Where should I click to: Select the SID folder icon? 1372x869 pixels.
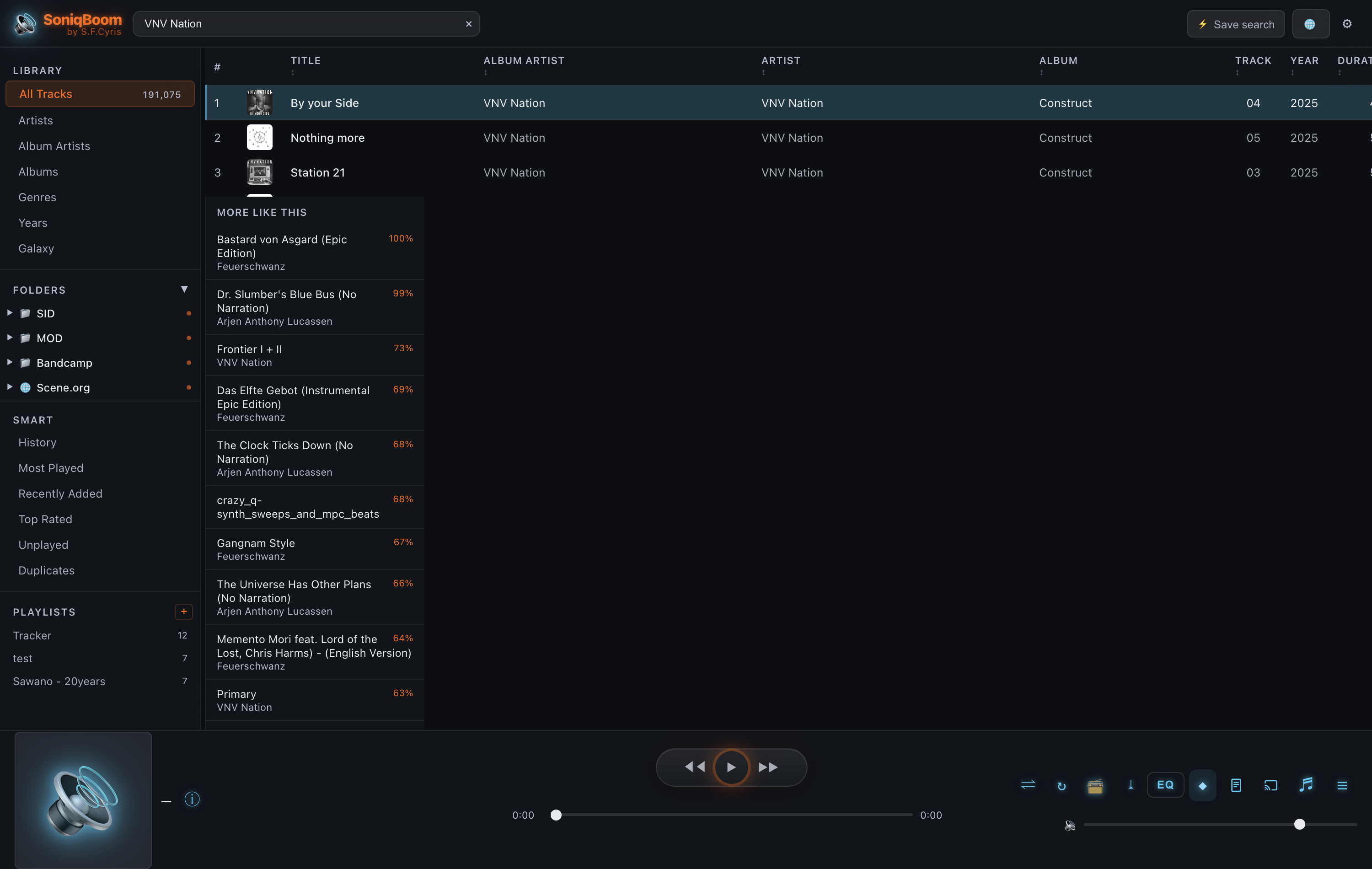tap(25, 313)
